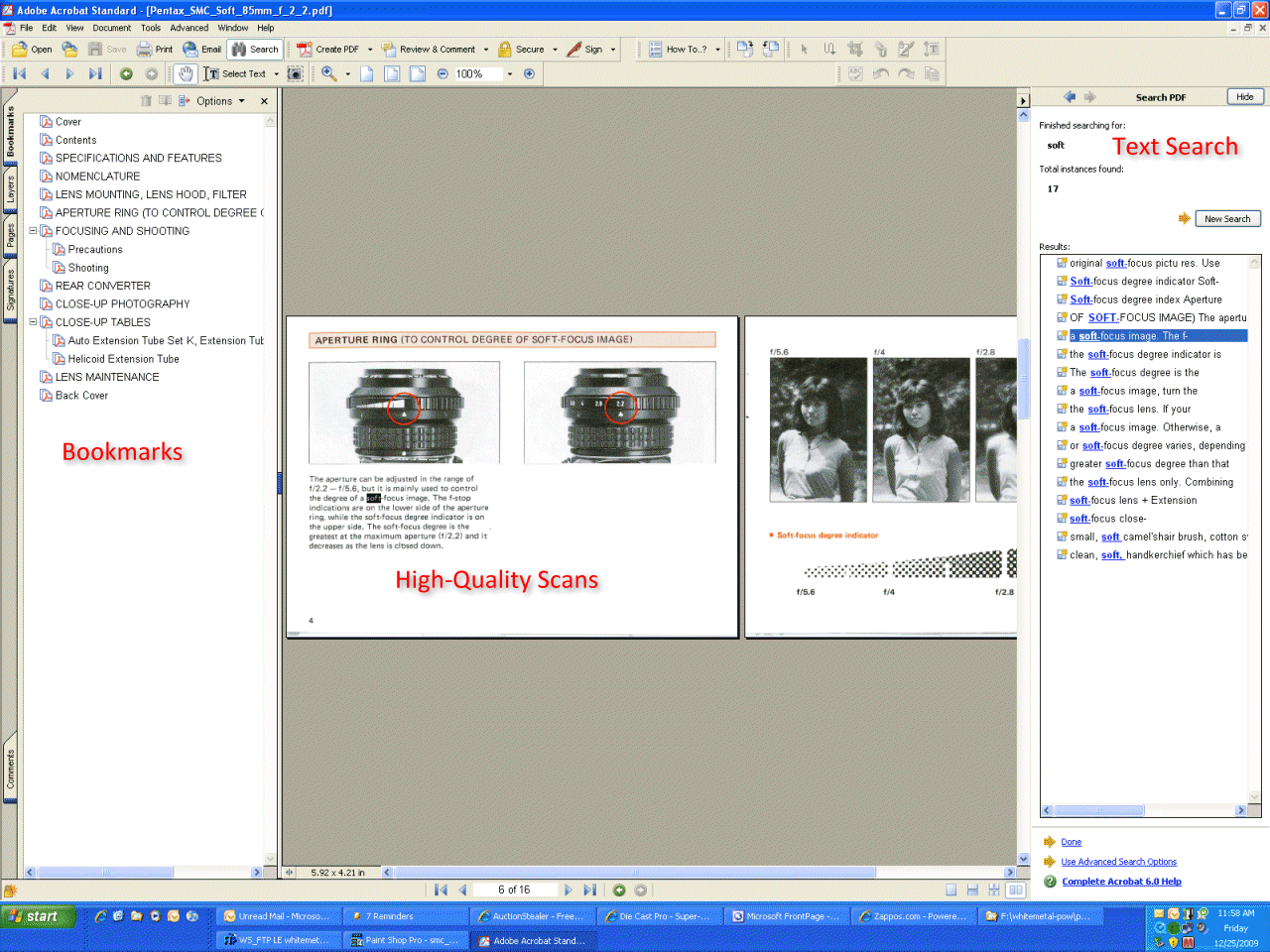Switch to Microsoft FrontPage taskbar item
Screen dimensions: 1270x952
[784, 916]
